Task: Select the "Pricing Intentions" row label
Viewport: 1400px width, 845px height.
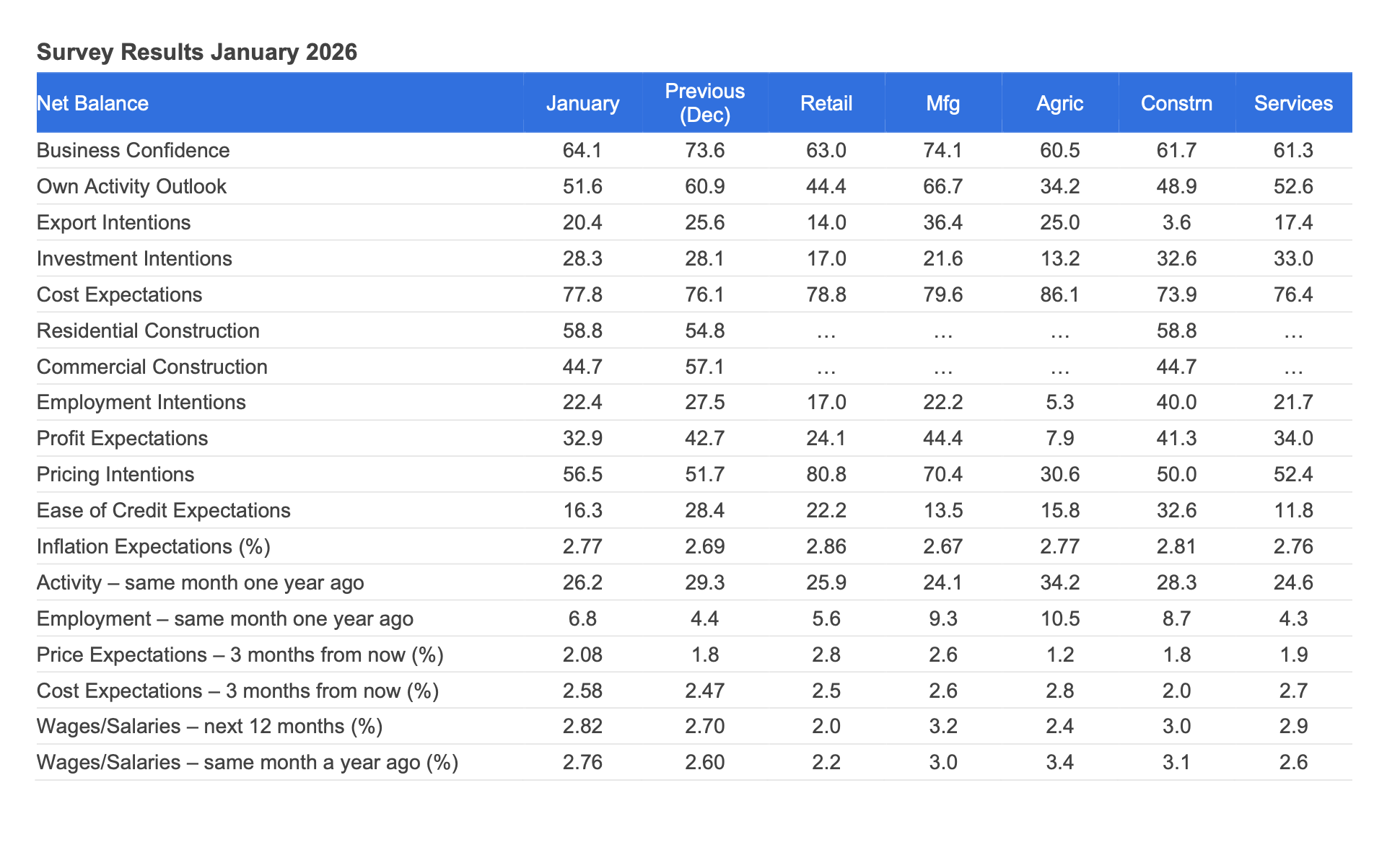Action: pyautogui.click(x=115, y=474)
